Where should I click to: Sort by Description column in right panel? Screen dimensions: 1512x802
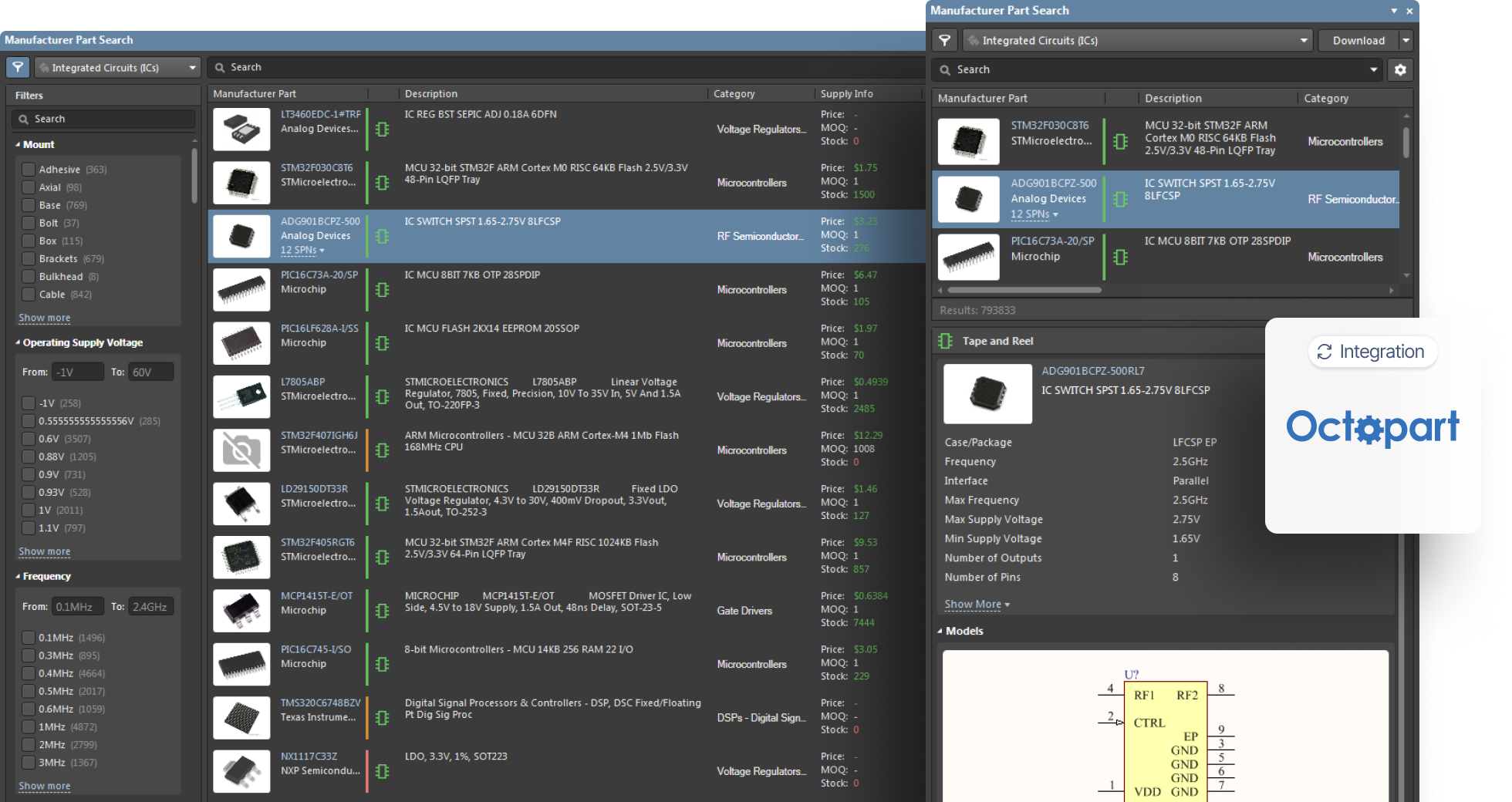[1173, 99]
